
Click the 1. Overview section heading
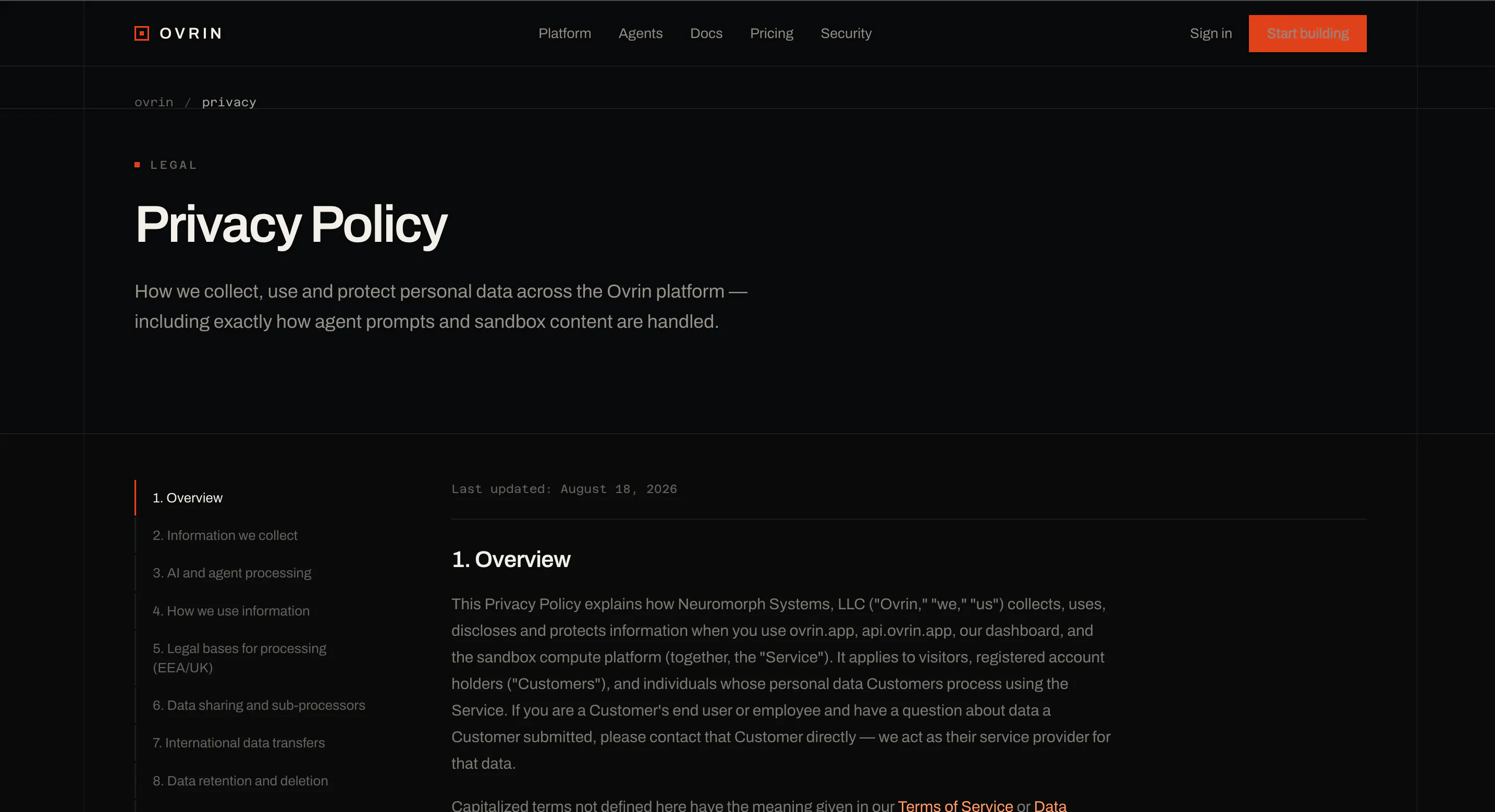tap(511, 559)
